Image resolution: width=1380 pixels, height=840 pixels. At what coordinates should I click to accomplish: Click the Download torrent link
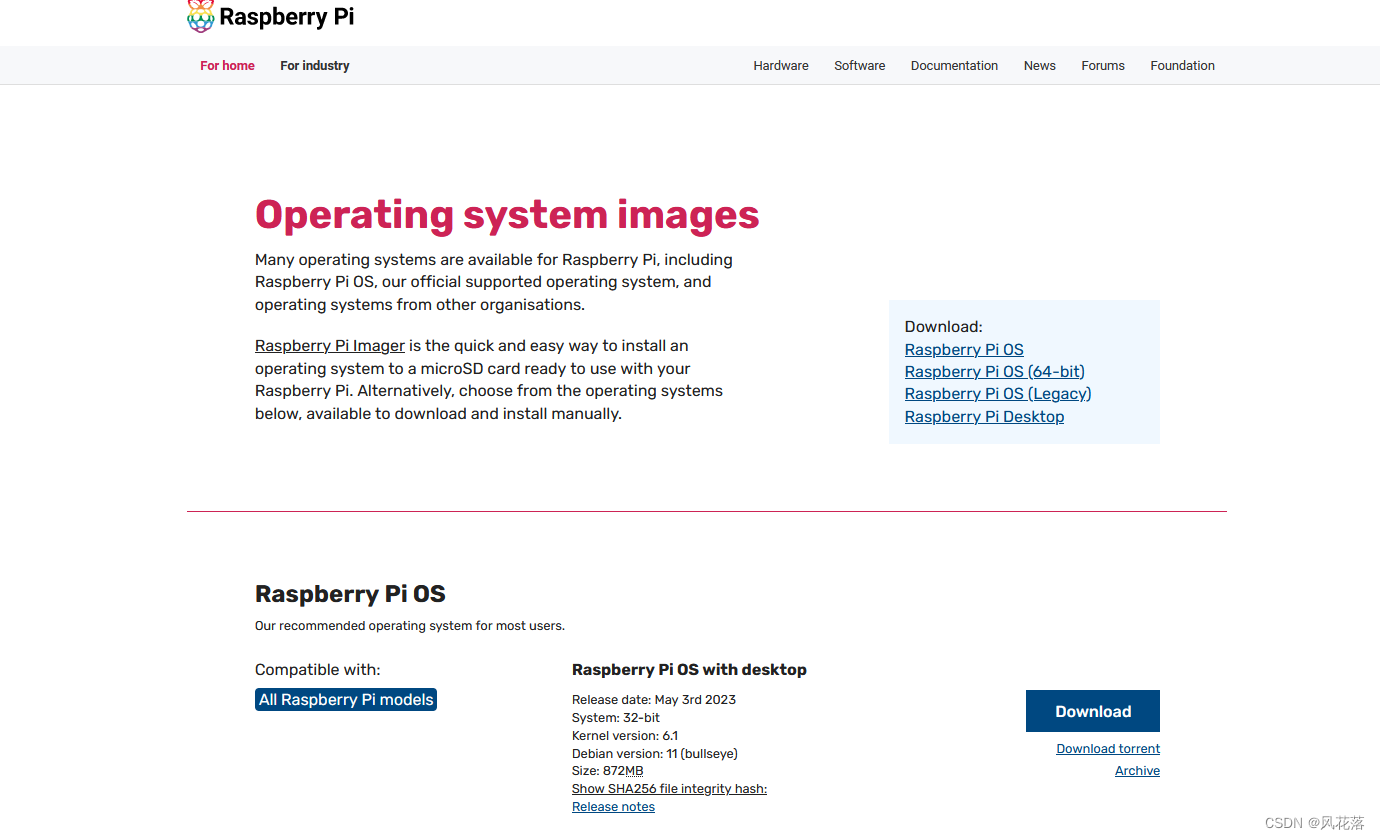pyautogui.click(x=1108, y=749)
